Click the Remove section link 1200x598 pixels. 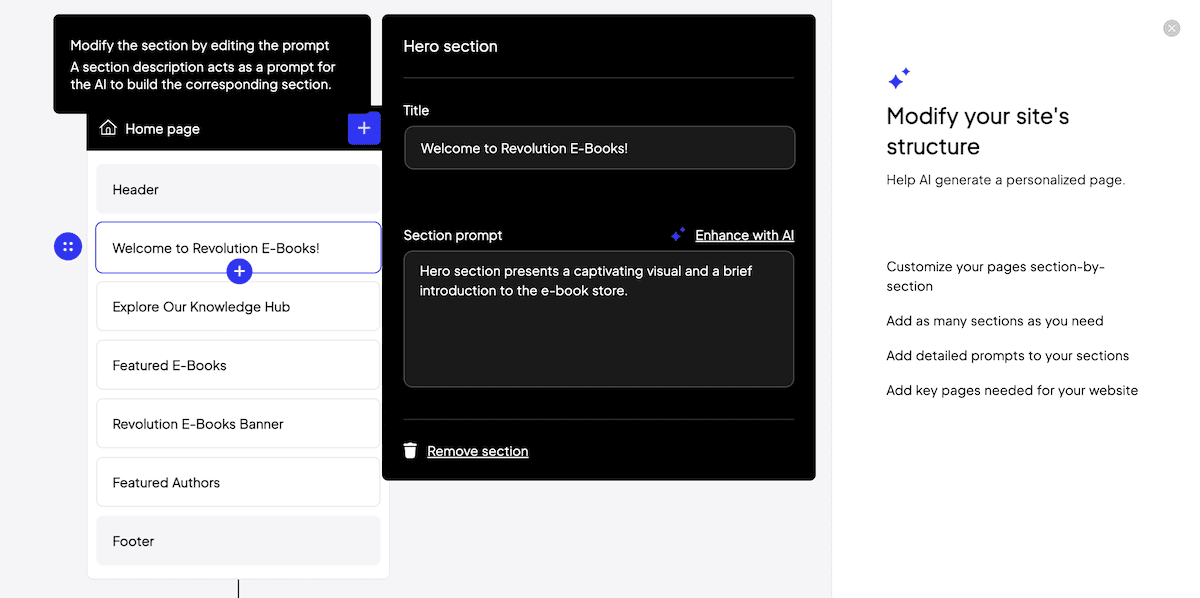tap(478, 451)
